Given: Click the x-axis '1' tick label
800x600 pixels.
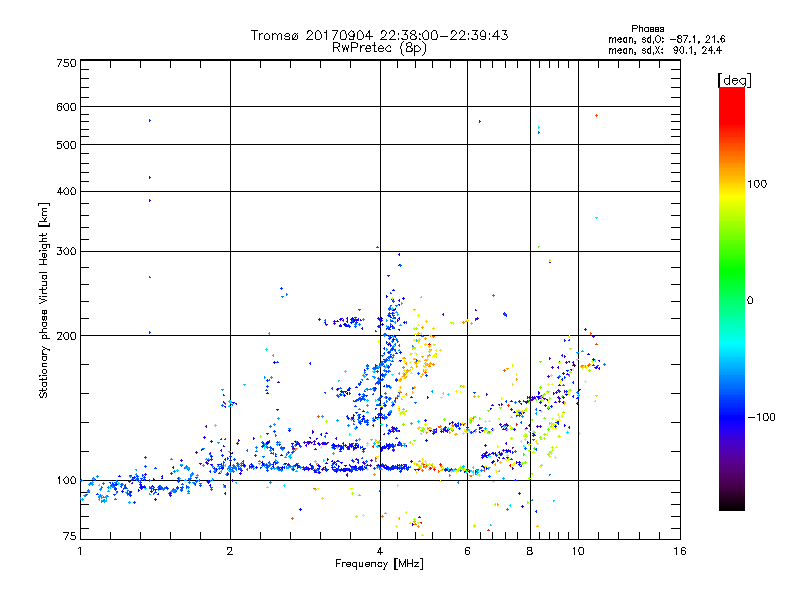Looking at the screenshot, I should (x=80, y=551).
